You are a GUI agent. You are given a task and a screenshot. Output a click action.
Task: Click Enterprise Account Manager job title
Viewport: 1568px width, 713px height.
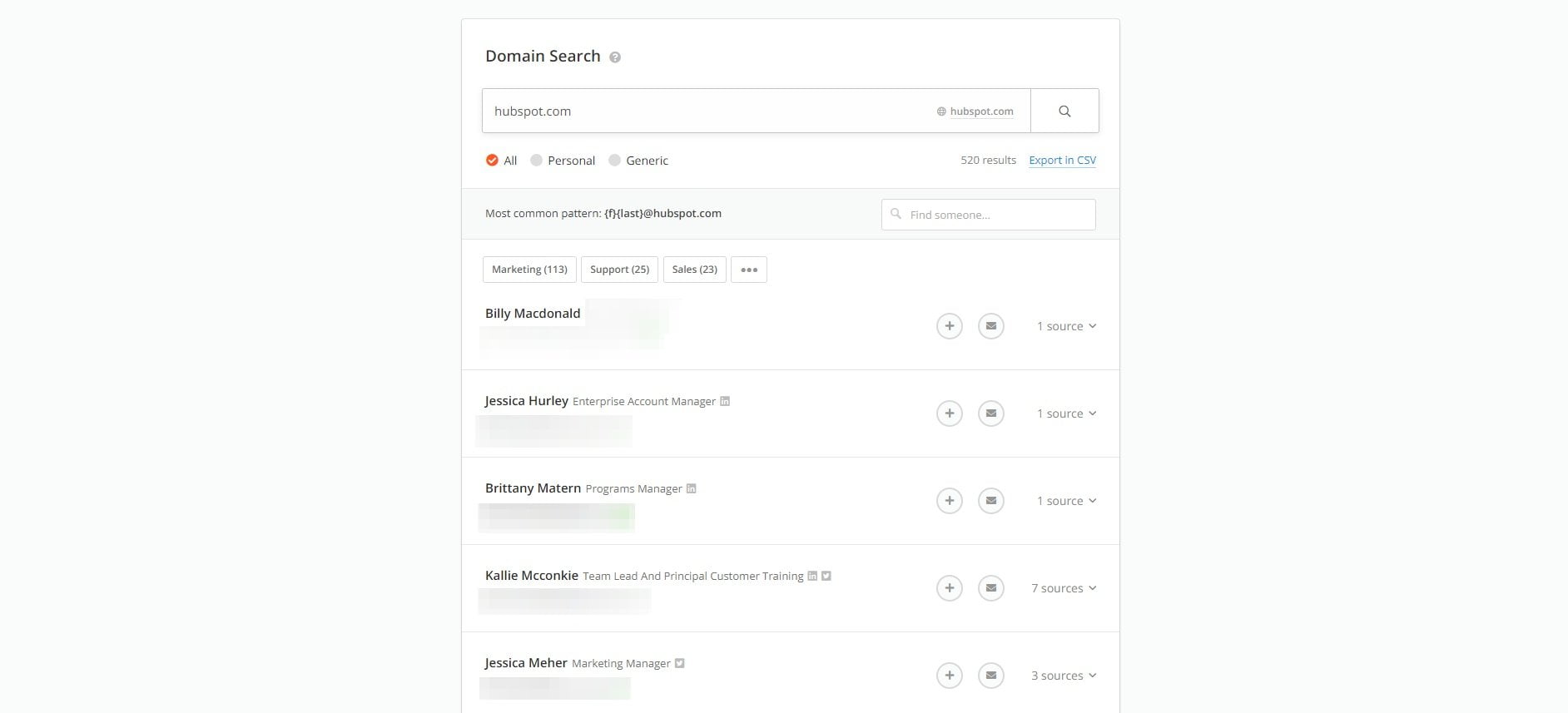point(644,401)
